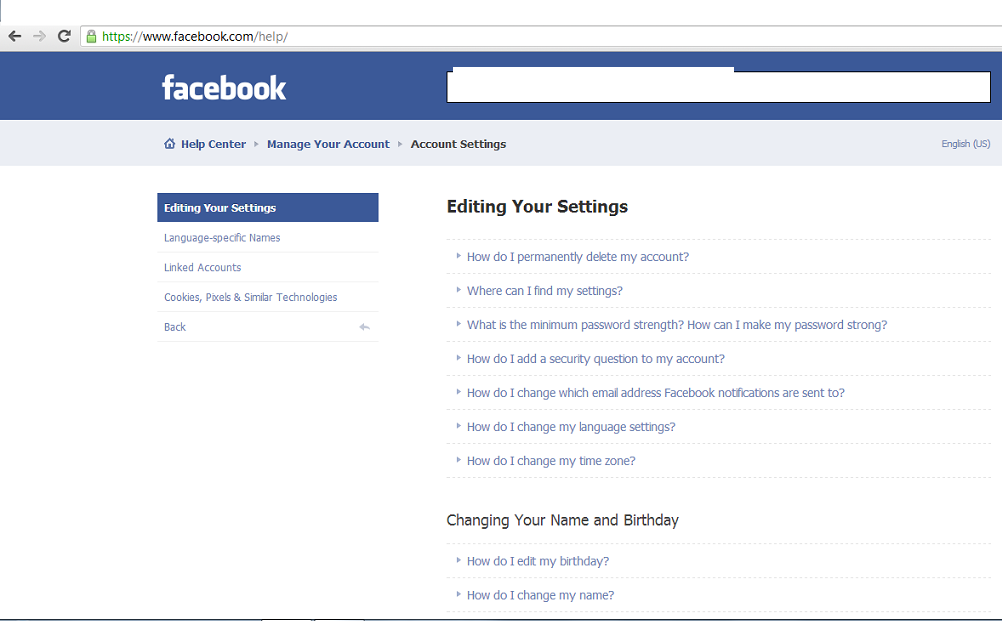Click the browser back arrow
The width and height of the screenshot is (1002, 621).
pyautogui.click(x=15, y=36)
